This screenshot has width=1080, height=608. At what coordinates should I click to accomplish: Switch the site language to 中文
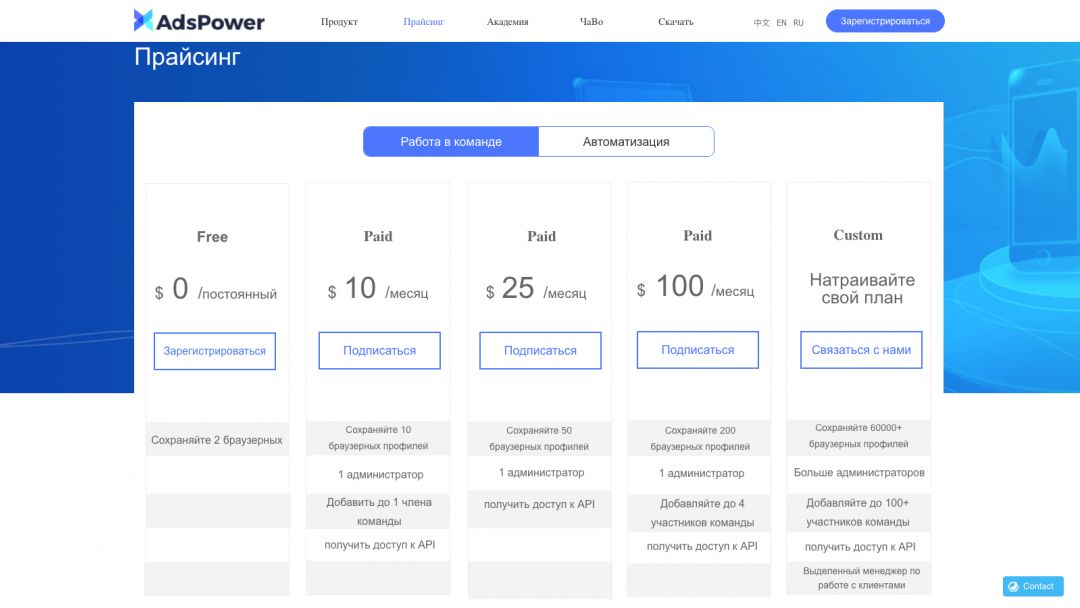760,21
